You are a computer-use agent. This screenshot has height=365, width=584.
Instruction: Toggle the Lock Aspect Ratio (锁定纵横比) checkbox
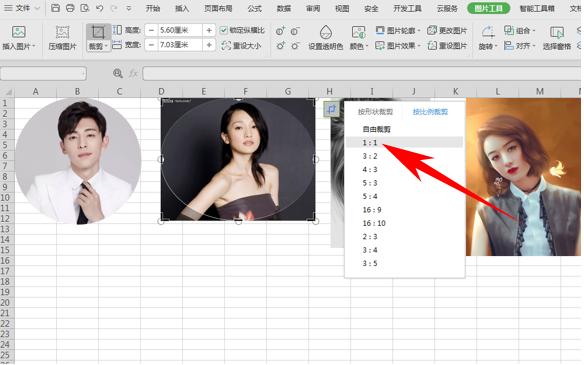click(x=223, y=31)
